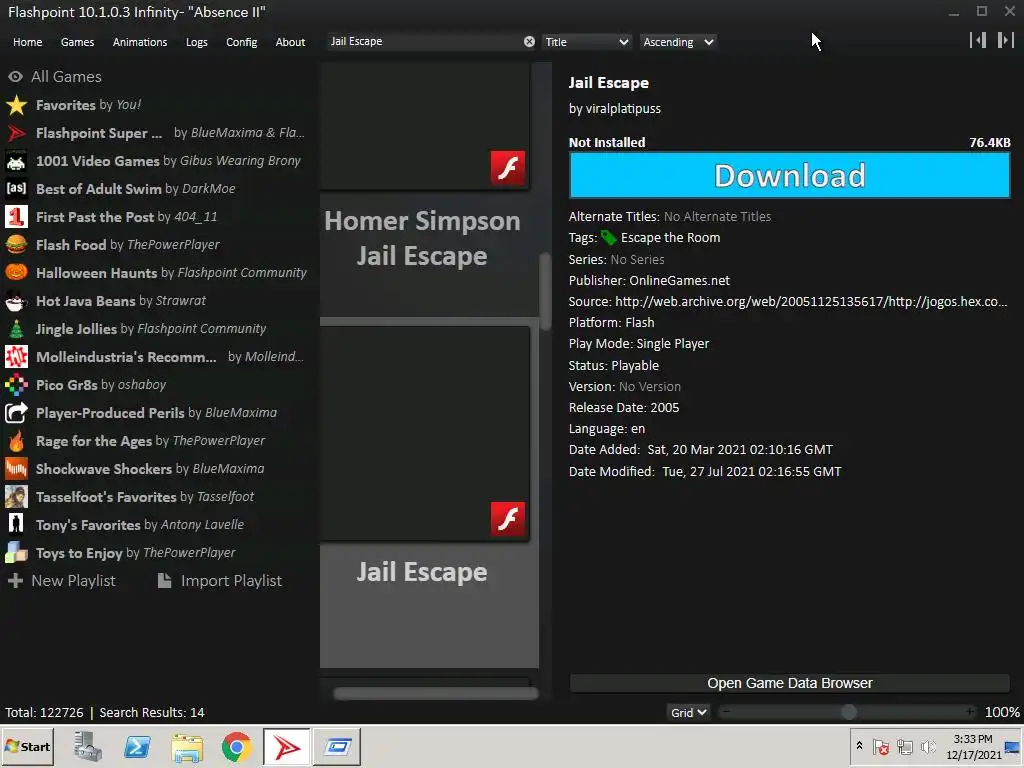Screen dimensions: 1024x768
Task: Select the Flash Food burger icon
Action: tap(16, 245)
